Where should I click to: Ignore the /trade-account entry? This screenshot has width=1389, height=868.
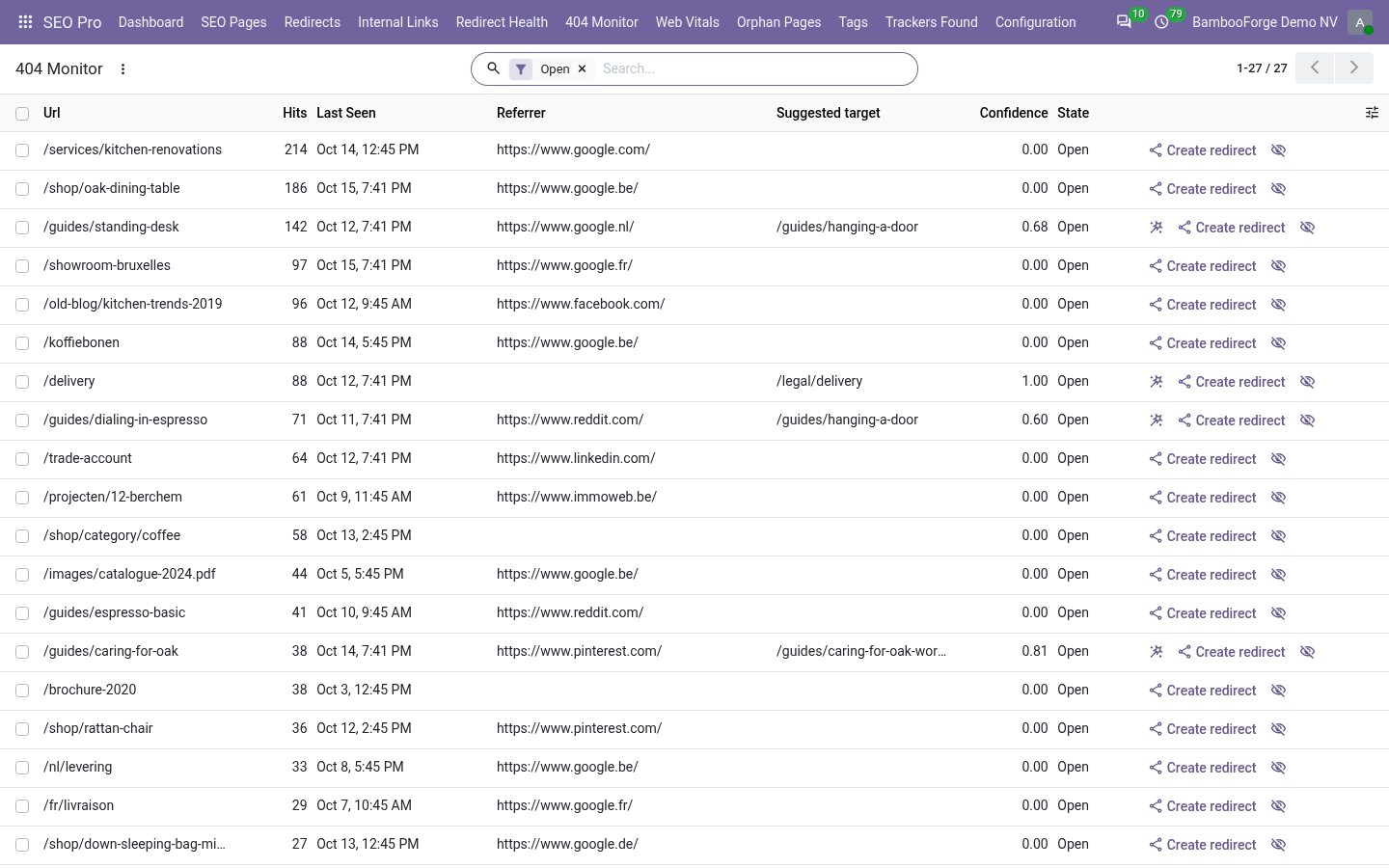coord(1278,459)
